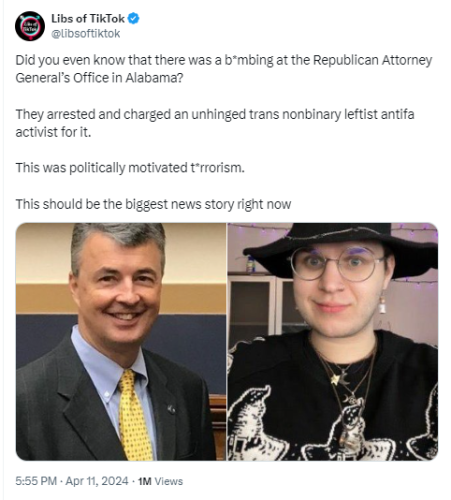The image size is (451, 500).
Task: Visit the @libsoftiktok handle link
Action: click(85, 34)
